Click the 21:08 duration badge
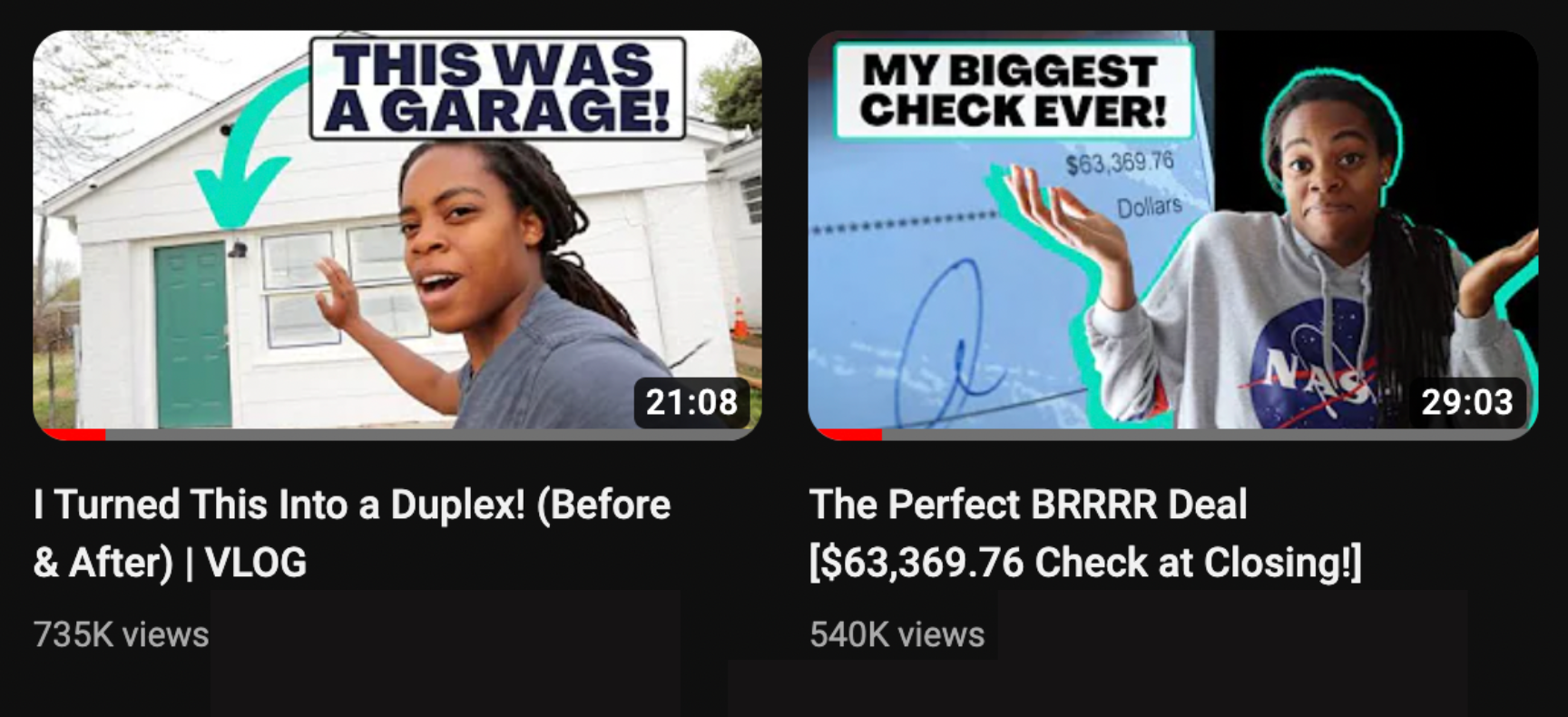Screen dimensions: 1568x717 [x=692, y=401]
